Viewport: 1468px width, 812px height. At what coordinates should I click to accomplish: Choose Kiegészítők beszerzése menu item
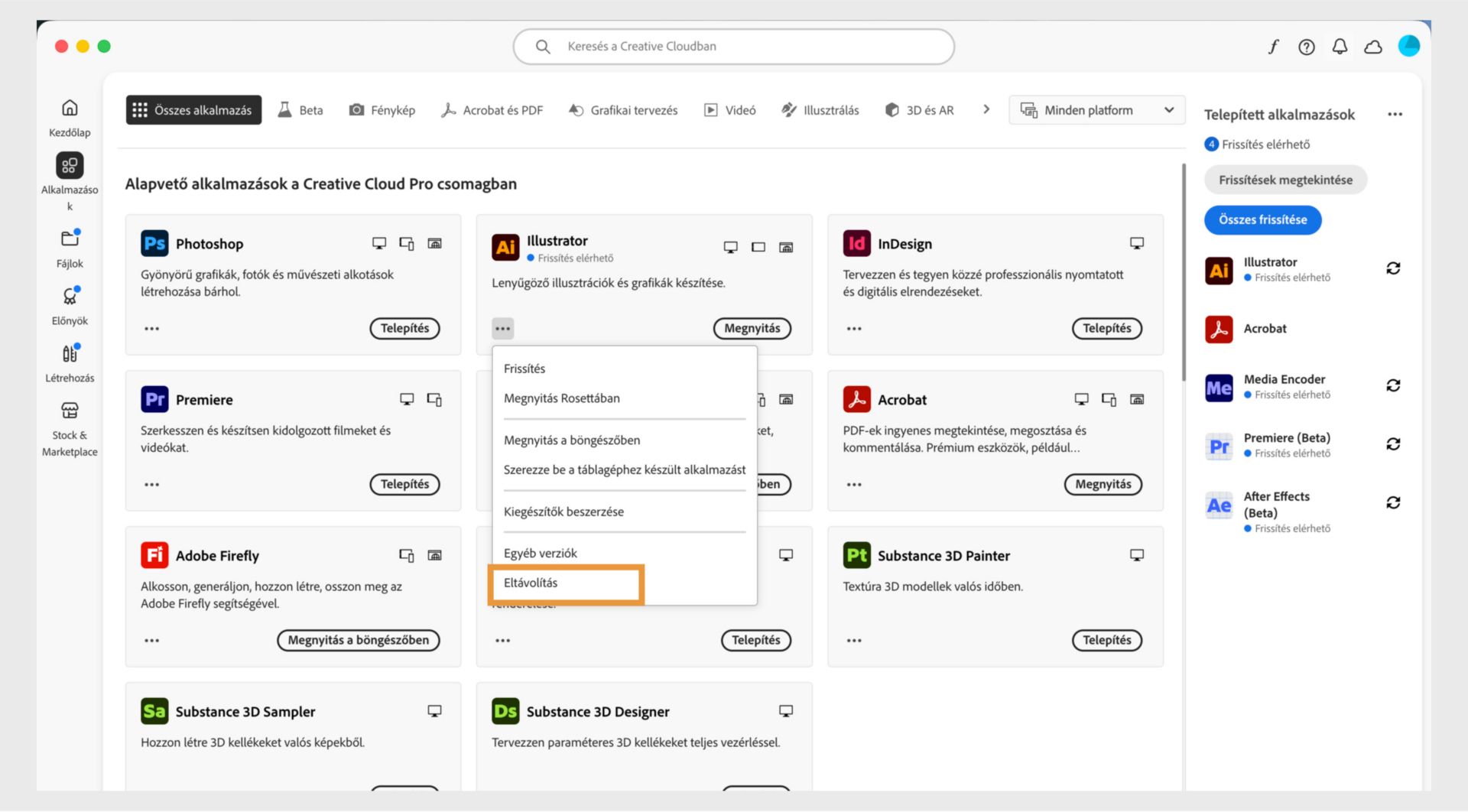625,512
